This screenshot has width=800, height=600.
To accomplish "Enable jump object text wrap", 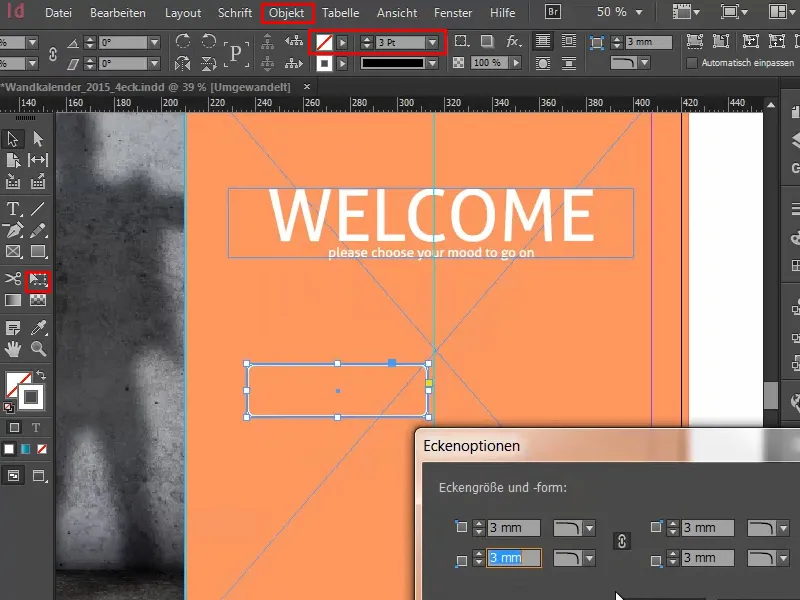I will tap(568, 63).
